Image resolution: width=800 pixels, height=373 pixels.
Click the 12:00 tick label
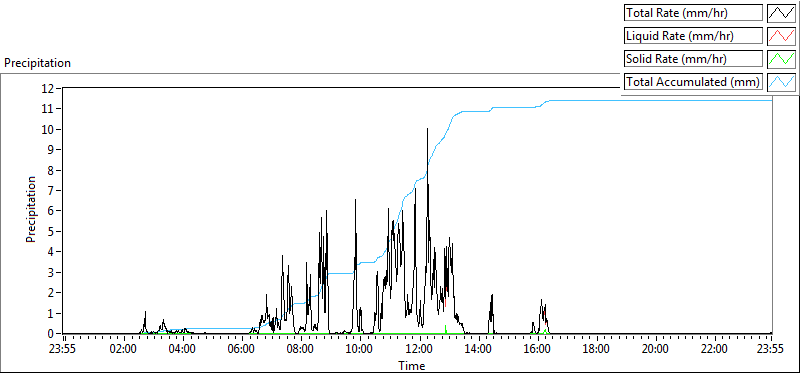pos(419,349)
